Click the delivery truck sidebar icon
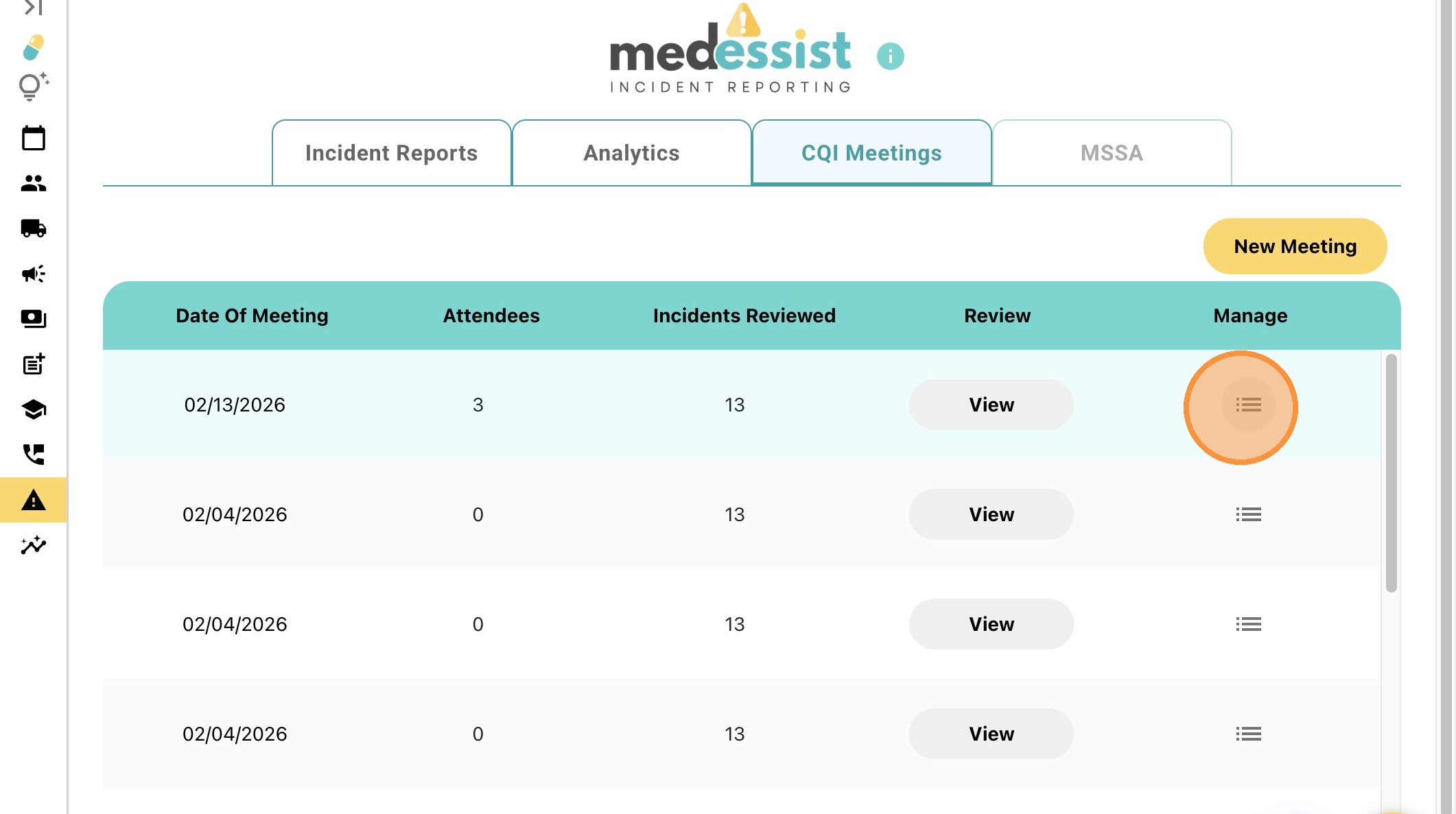 coord(33,228)
